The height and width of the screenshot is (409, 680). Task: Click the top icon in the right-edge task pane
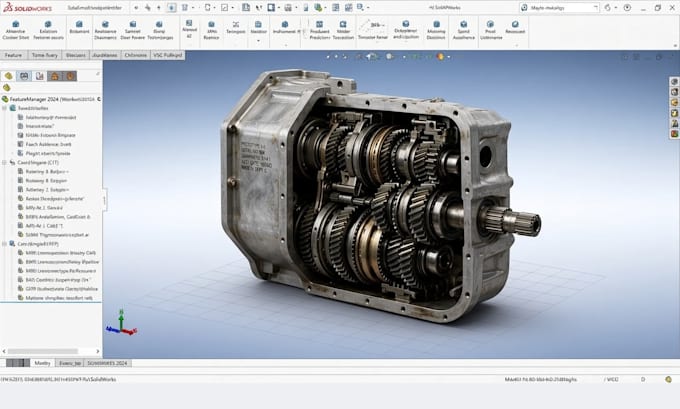pyautogui.click(x=674, y=82)
